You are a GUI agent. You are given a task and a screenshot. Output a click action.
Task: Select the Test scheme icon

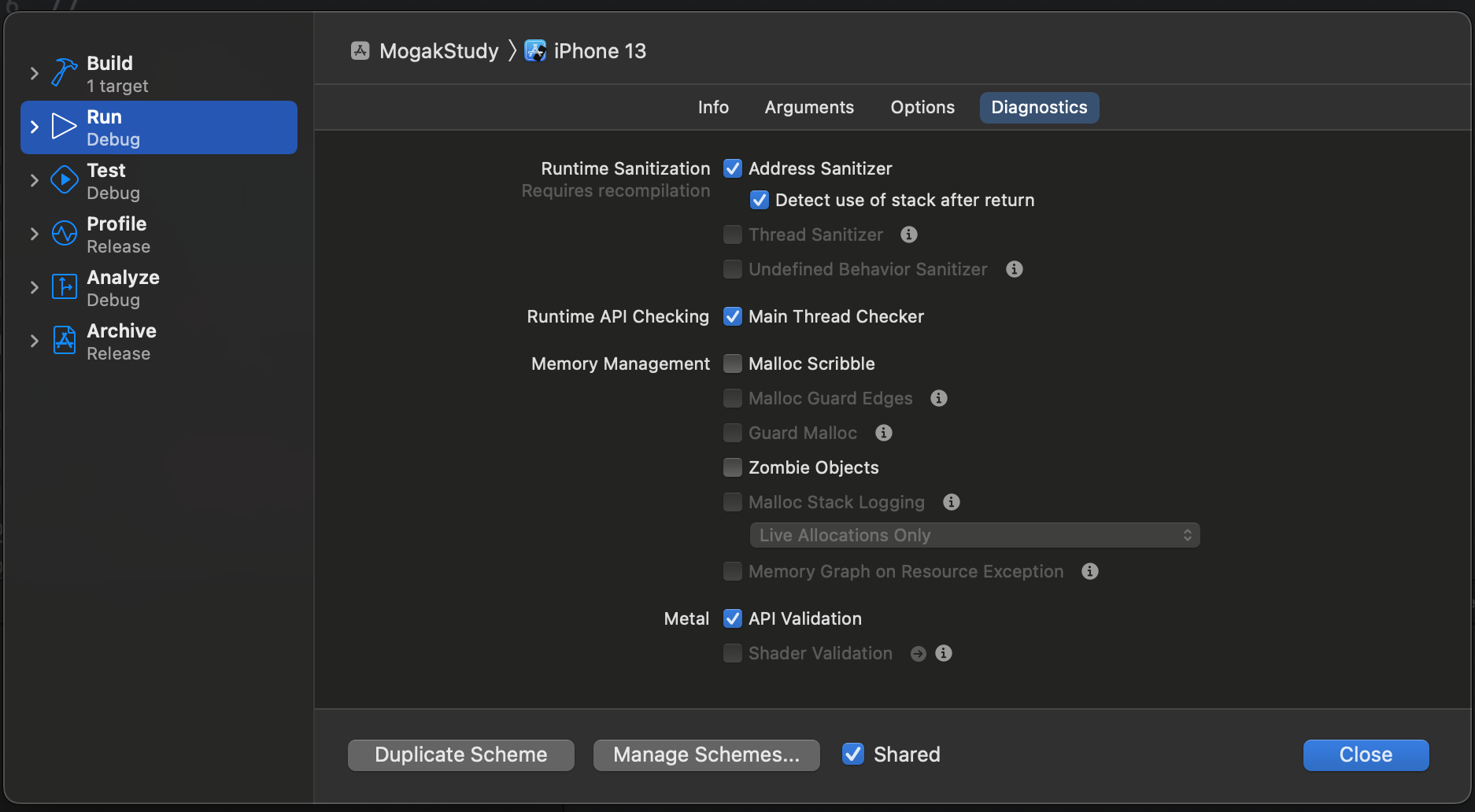pyautogui.click(x=63, y=180)
